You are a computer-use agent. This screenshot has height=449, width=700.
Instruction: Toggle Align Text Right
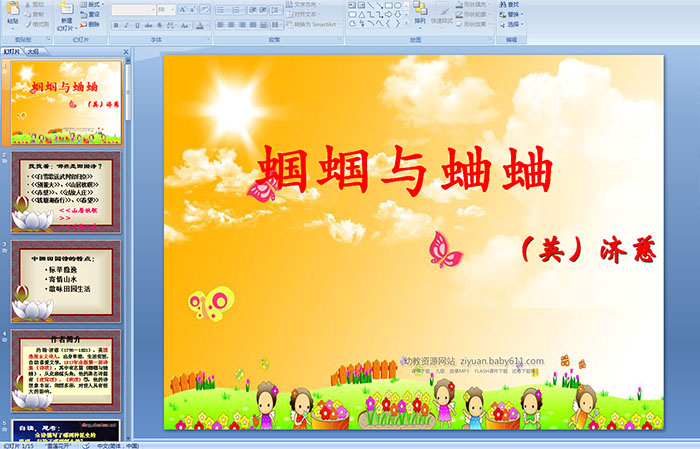242,25
